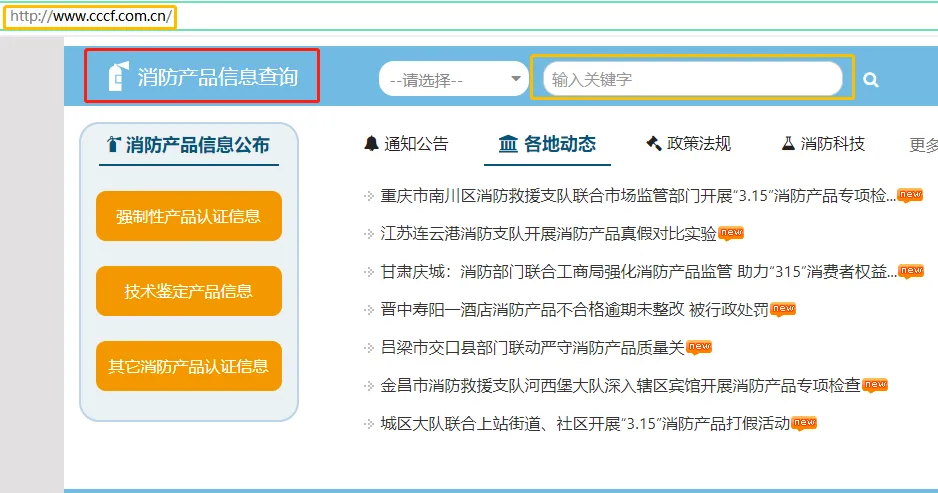
Task: Focus the 输入关键字 search field
Action: [x=692, y=79]
